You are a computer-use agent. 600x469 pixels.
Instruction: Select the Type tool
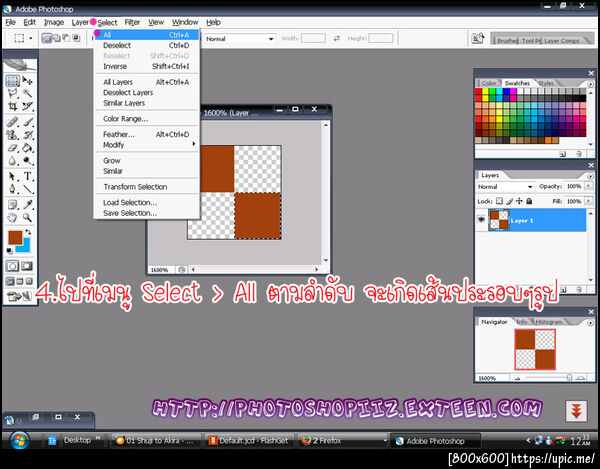pos(27,176)
